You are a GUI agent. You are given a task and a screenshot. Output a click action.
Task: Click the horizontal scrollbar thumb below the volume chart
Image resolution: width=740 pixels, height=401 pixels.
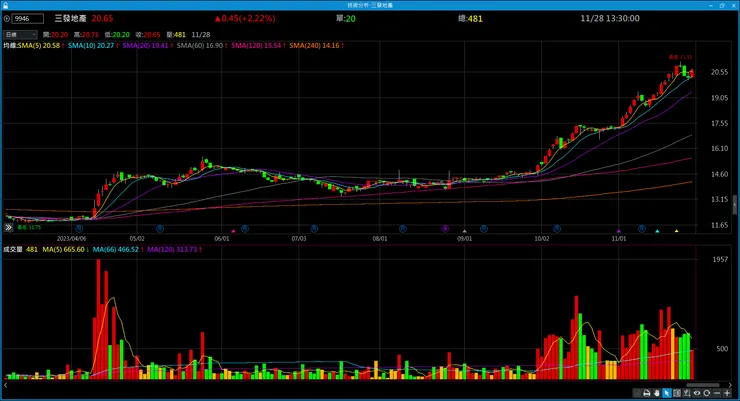click(703, 385)
